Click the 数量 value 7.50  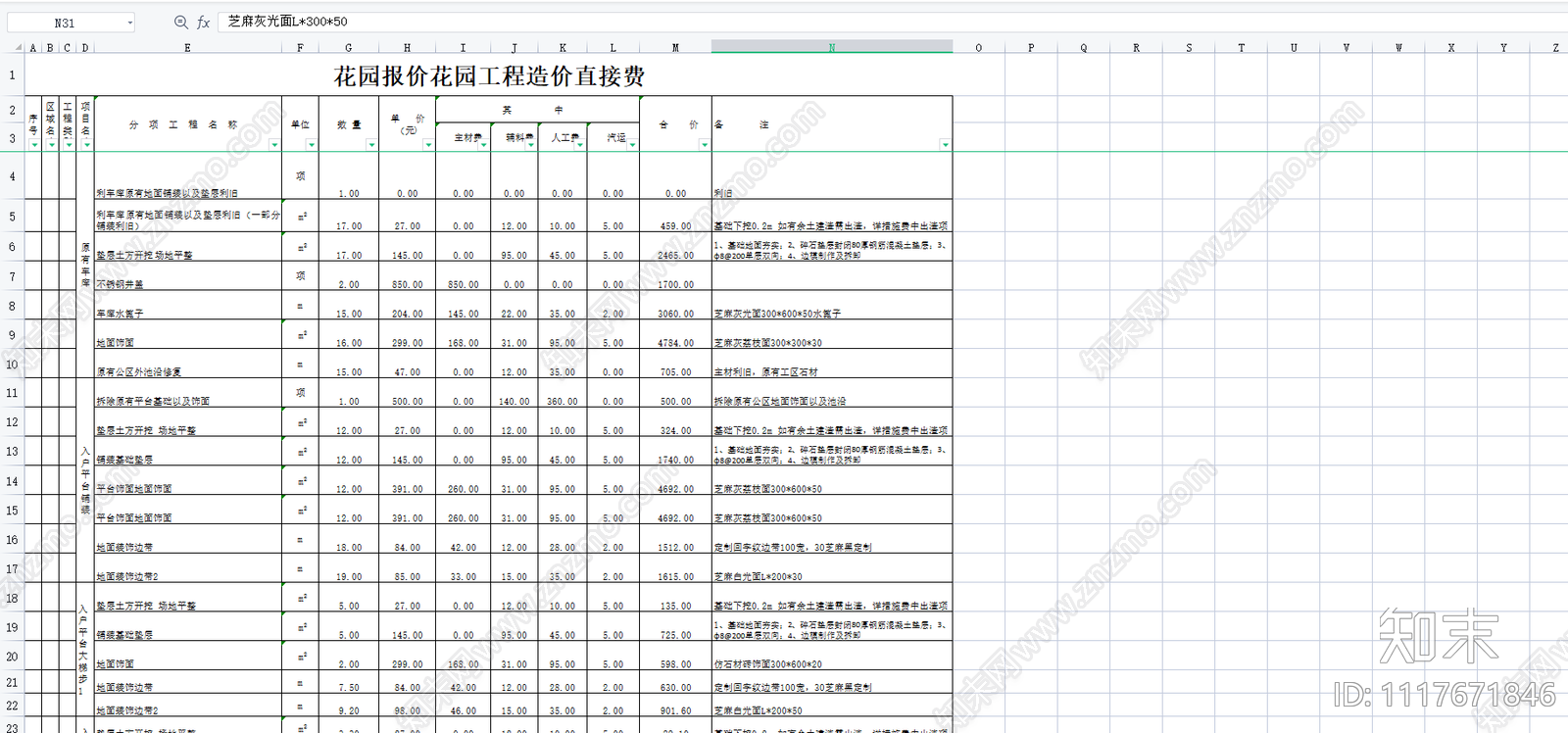pos(348,688)
